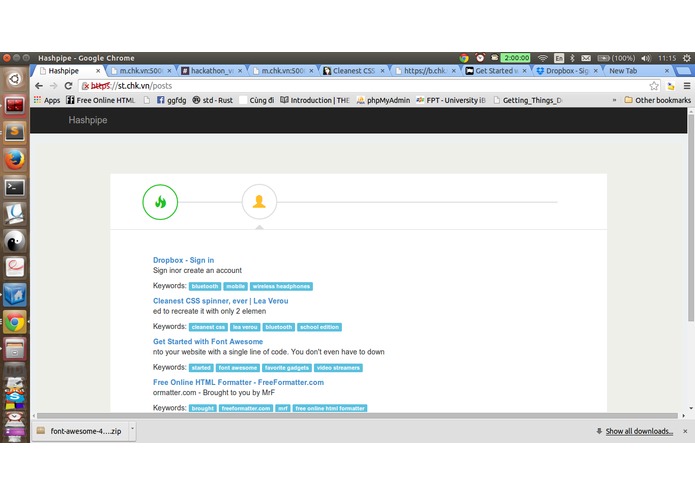This screenshot has height=494, width=695.
Task: Open the Bluetooth indicator in the top panel
Action: click(572, 58)
